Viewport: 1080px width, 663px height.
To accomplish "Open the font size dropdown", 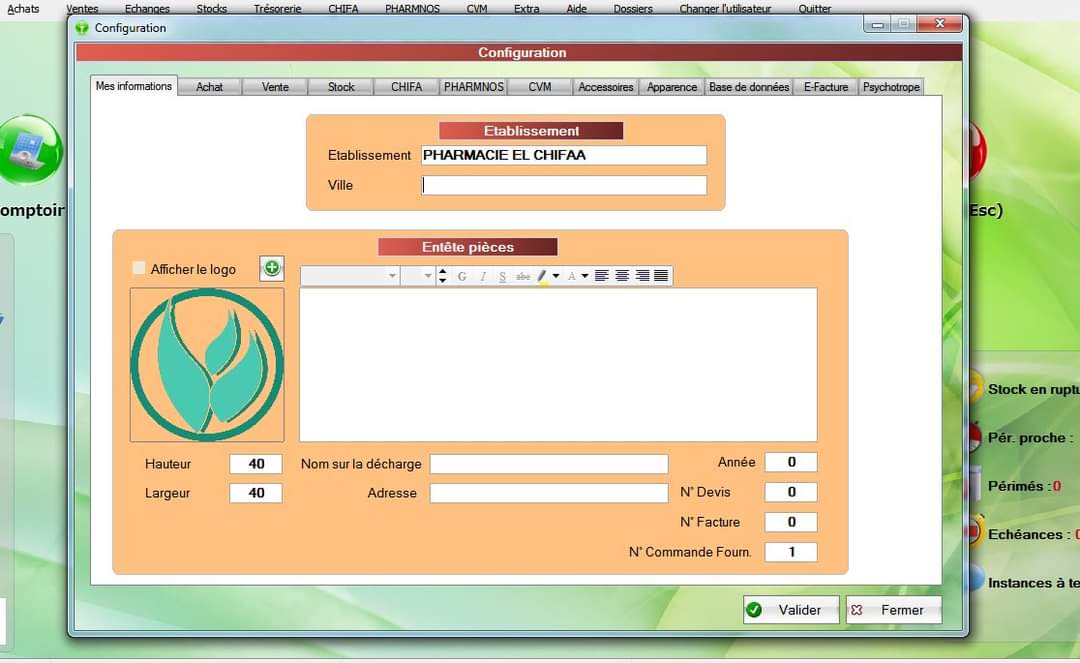I will tap(428, 276).
